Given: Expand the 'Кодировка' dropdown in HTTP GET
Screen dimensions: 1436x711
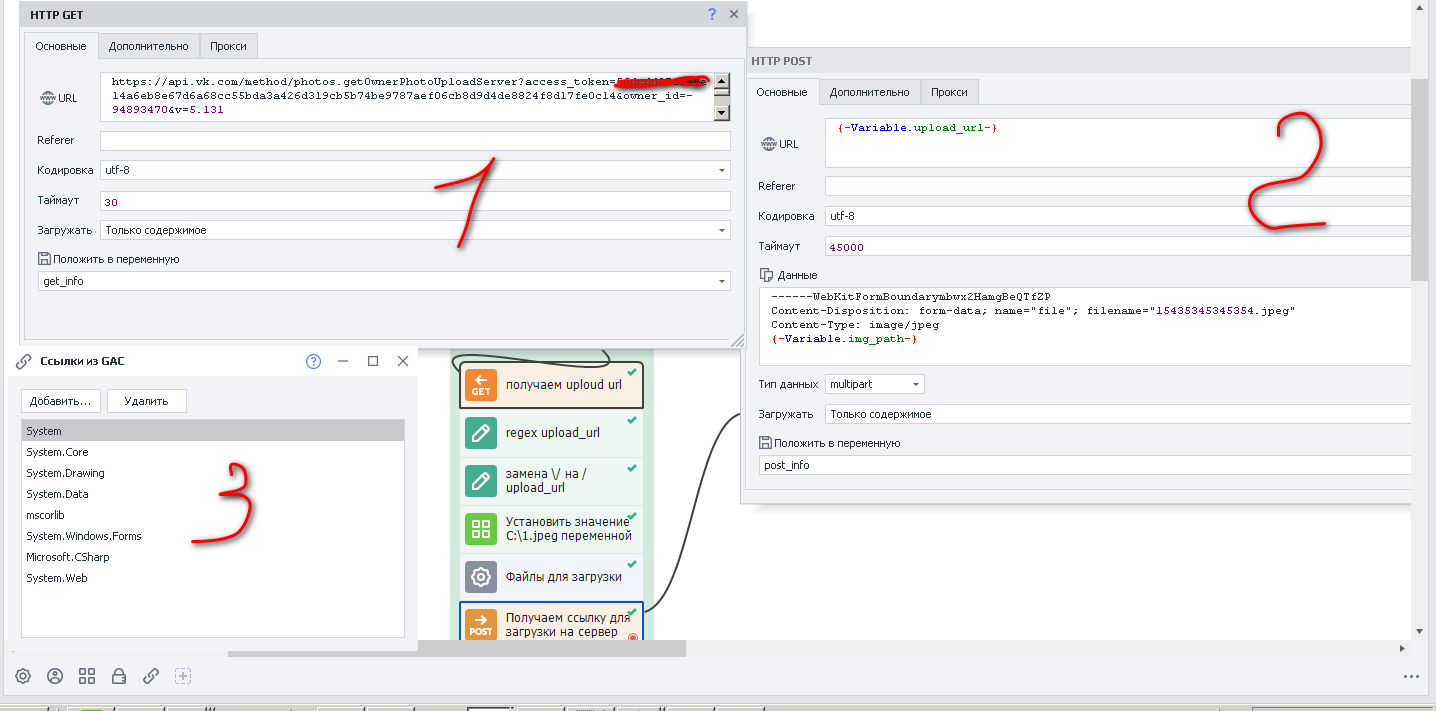Looking at the screenshot, I should [x=721, y=170].
